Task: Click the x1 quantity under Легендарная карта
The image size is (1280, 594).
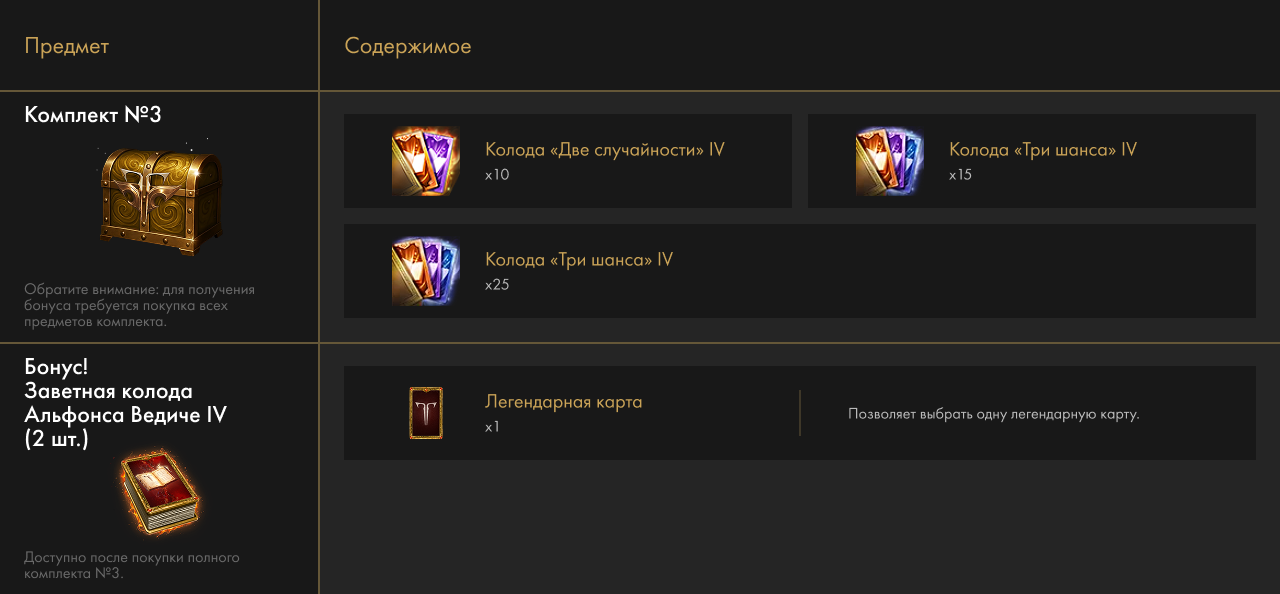Action: tap(492, 427)
